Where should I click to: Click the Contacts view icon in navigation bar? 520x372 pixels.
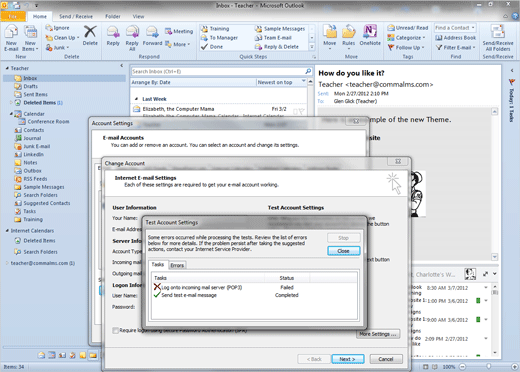click(x=62, y=355)
